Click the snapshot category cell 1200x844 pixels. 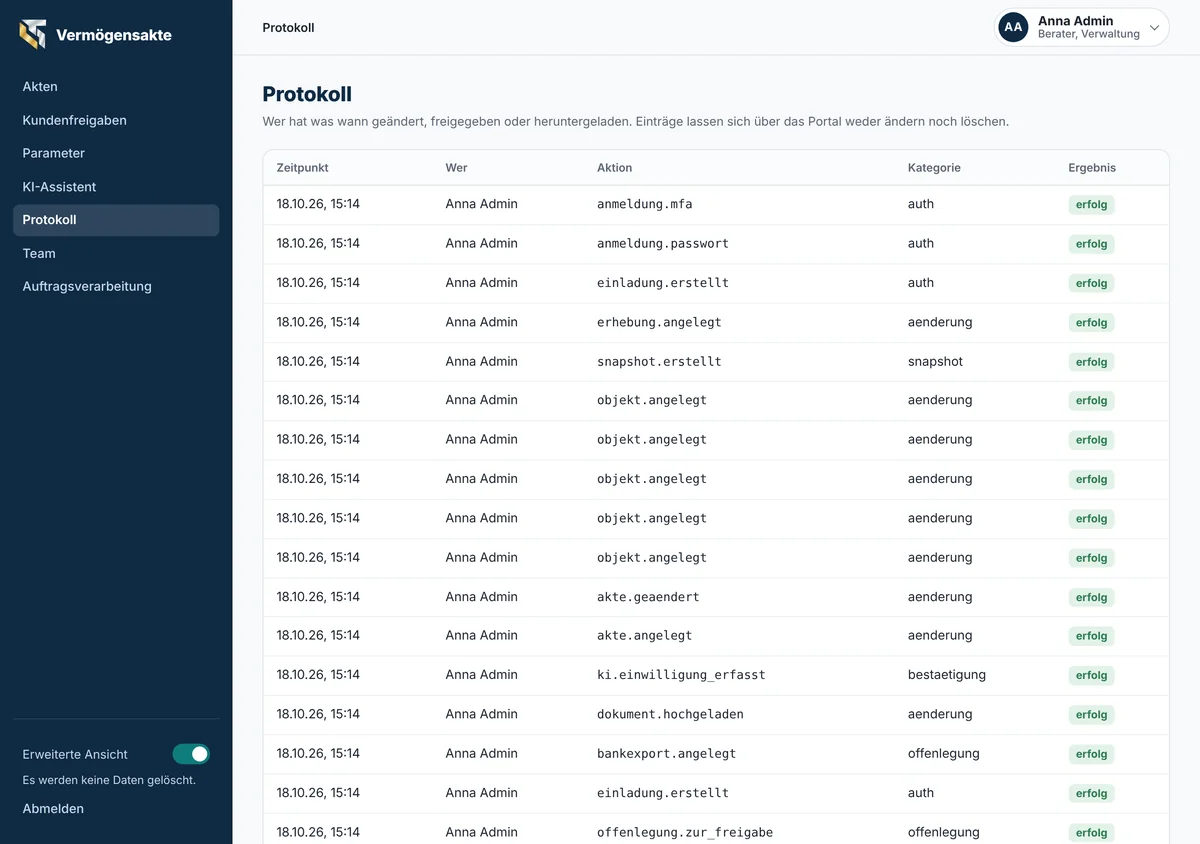[x=935, y=361]
